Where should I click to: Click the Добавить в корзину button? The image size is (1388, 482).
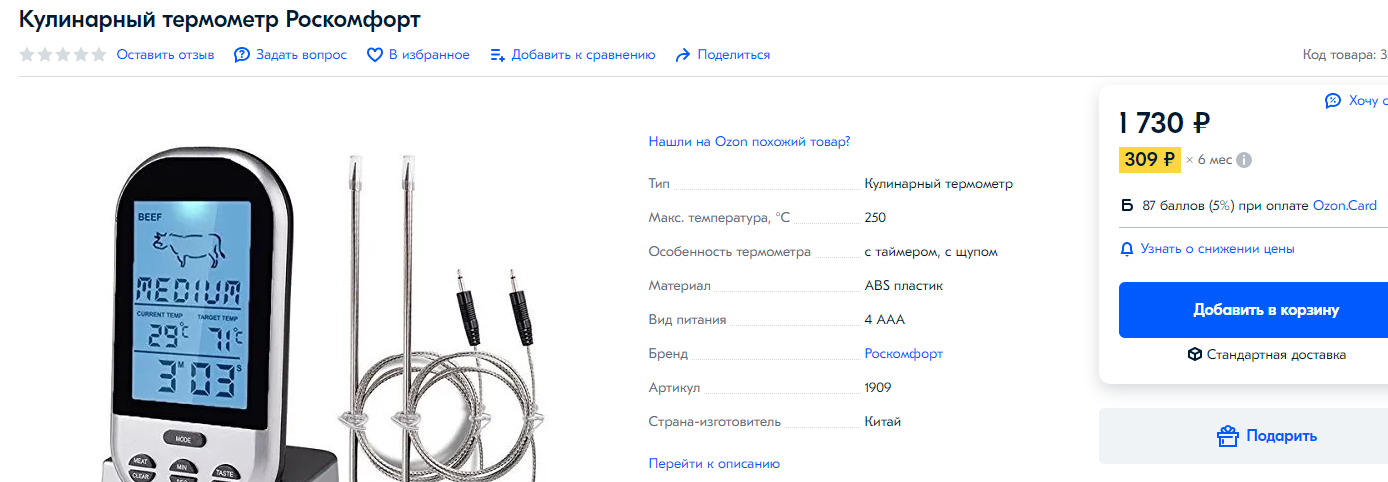tap(1253, 310)
